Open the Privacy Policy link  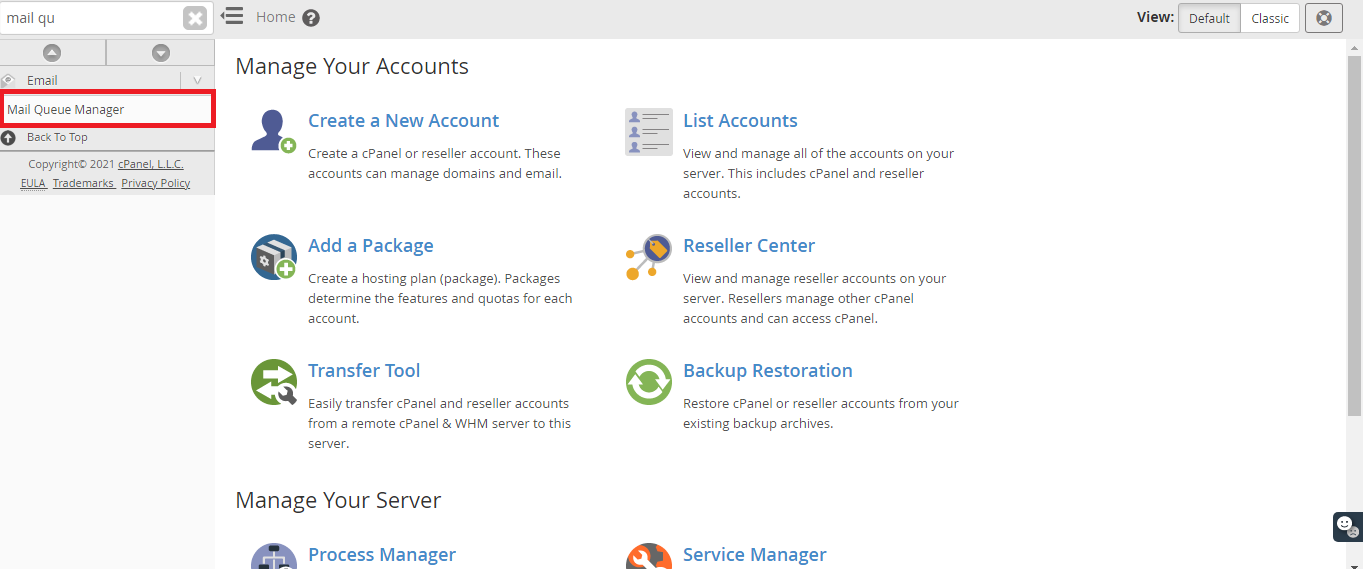[x=156, y=183]
